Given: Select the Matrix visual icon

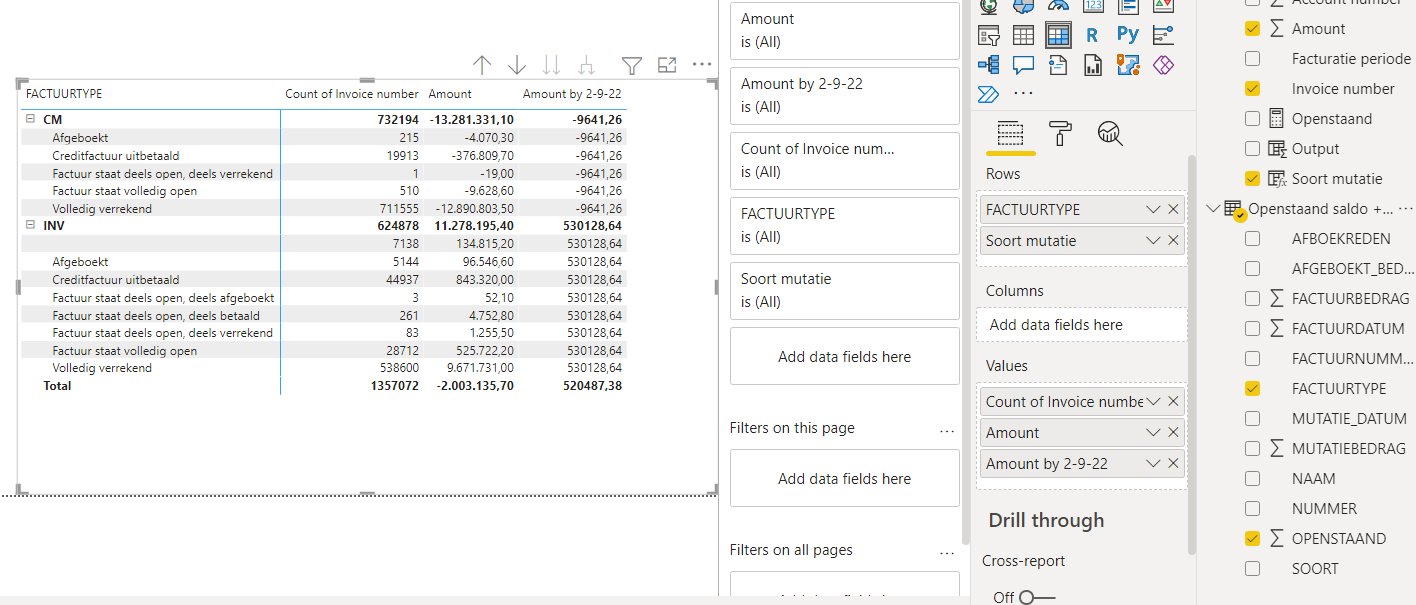Looking at the screenshot, I should [1058, 36].
